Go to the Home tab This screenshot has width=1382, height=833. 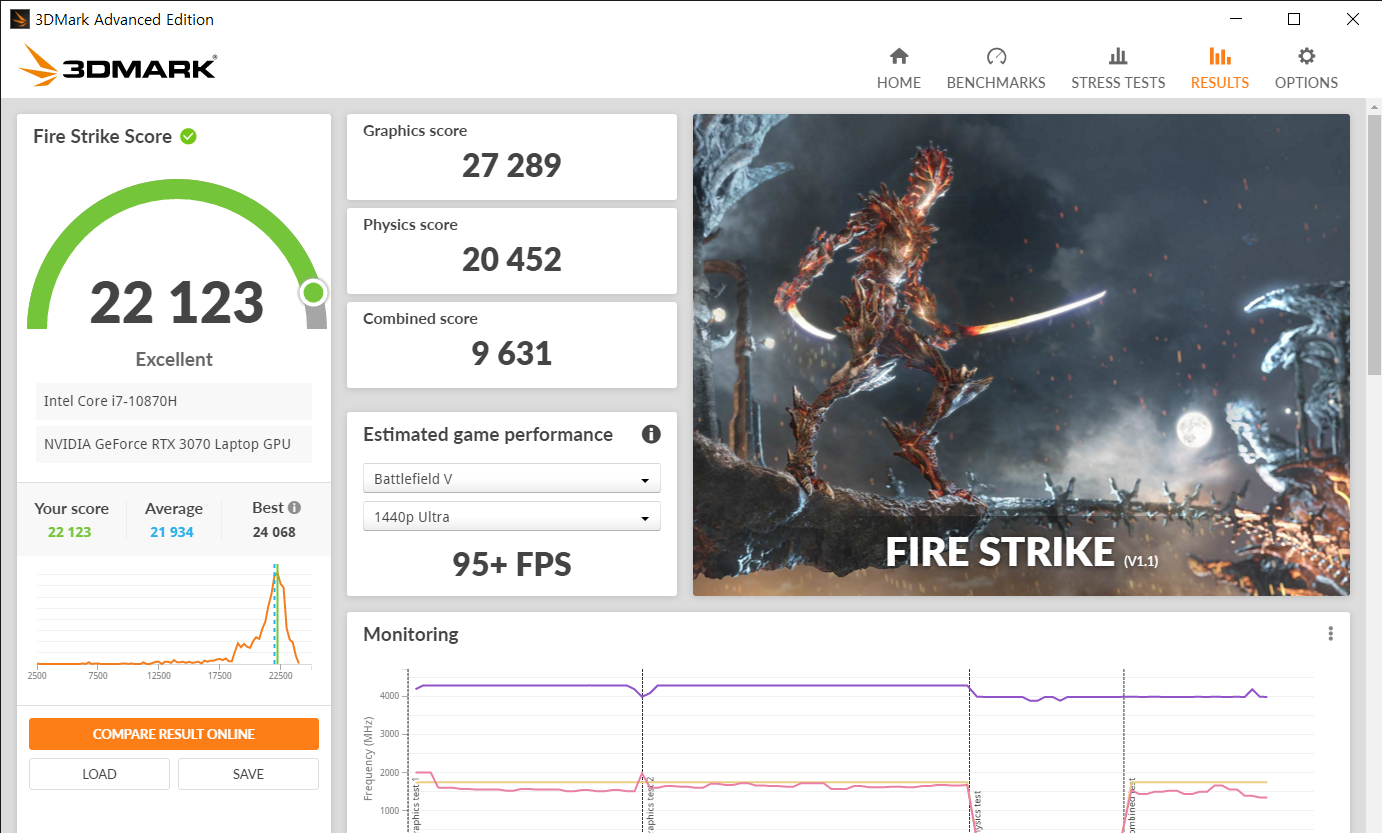point(898,69)
